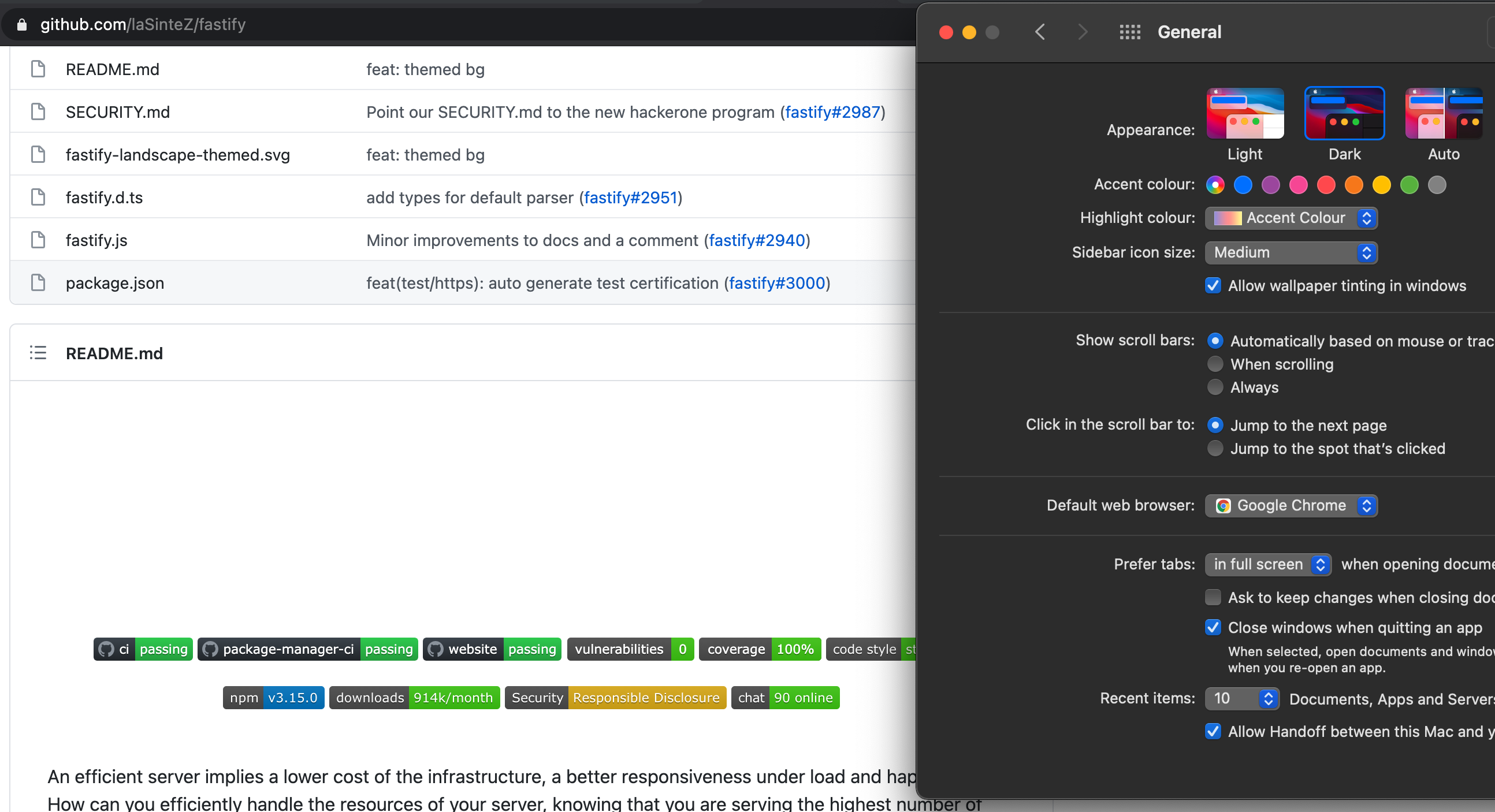Click the browser address bar URL
Viewport: 1495px width, 812px height.
143,24
